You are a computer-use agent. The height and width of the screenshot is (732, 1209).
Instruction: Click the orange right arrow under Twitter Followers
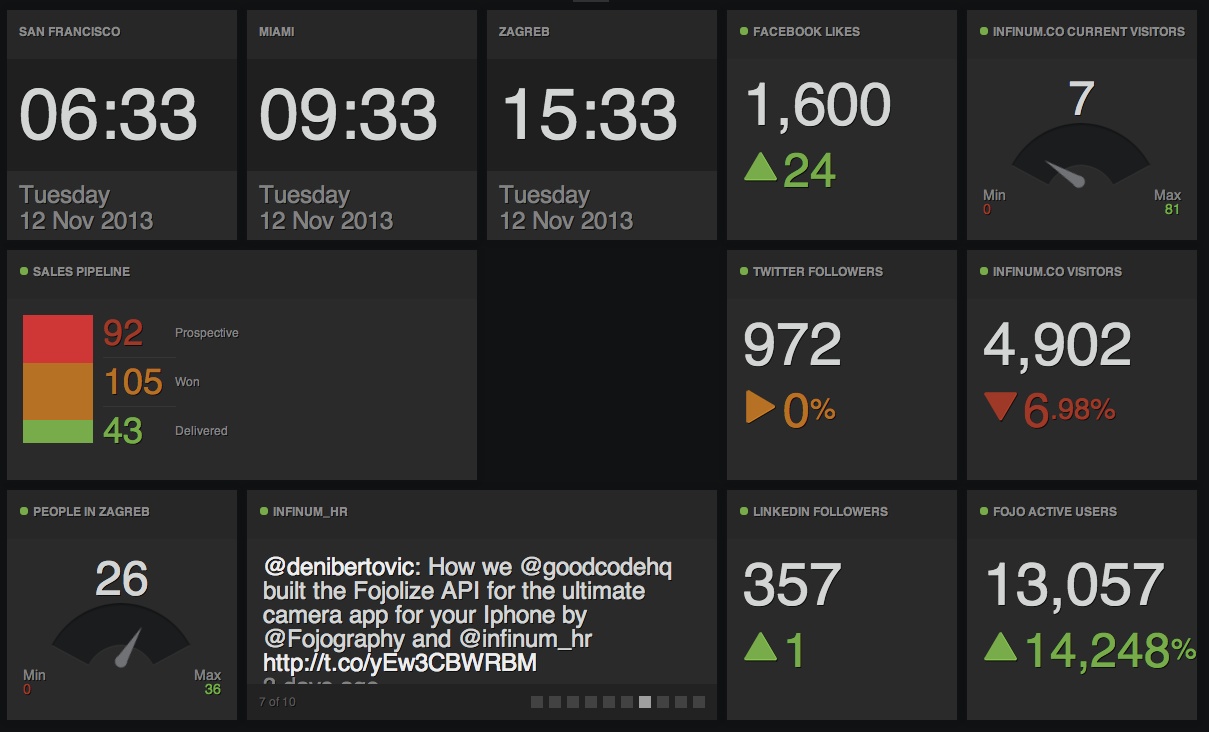tap(760, 408)
